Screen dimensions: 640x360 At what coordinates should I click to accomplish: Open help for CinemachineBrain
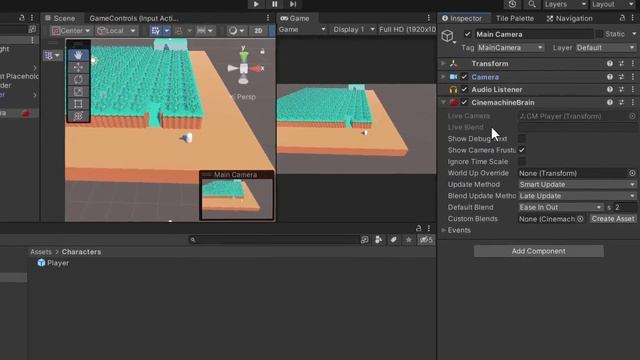610,102
